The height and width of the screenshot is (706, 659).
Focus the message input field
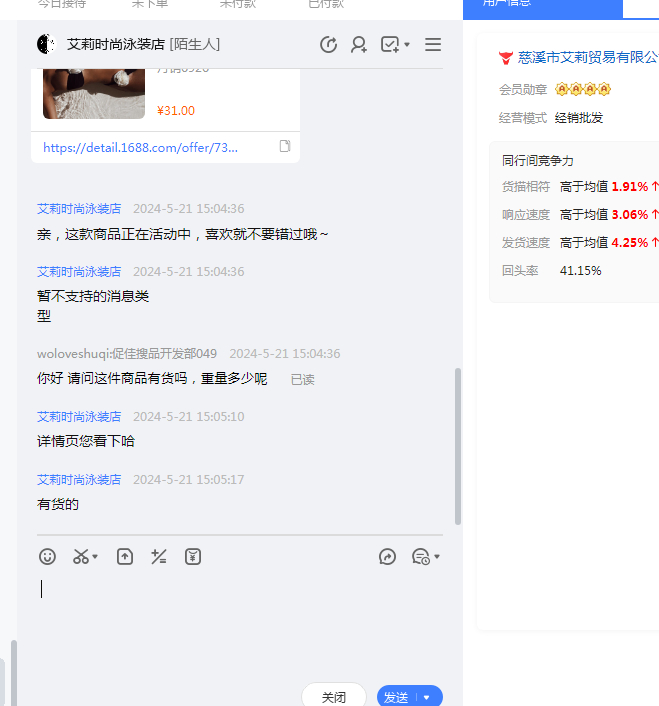pos(240,626)
